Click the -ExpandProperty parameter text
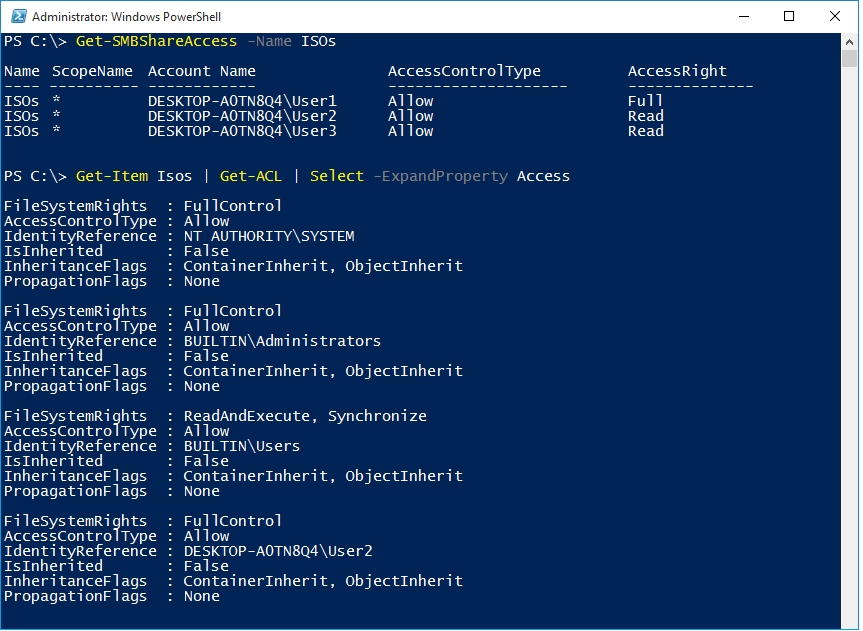 coord(440,176)
